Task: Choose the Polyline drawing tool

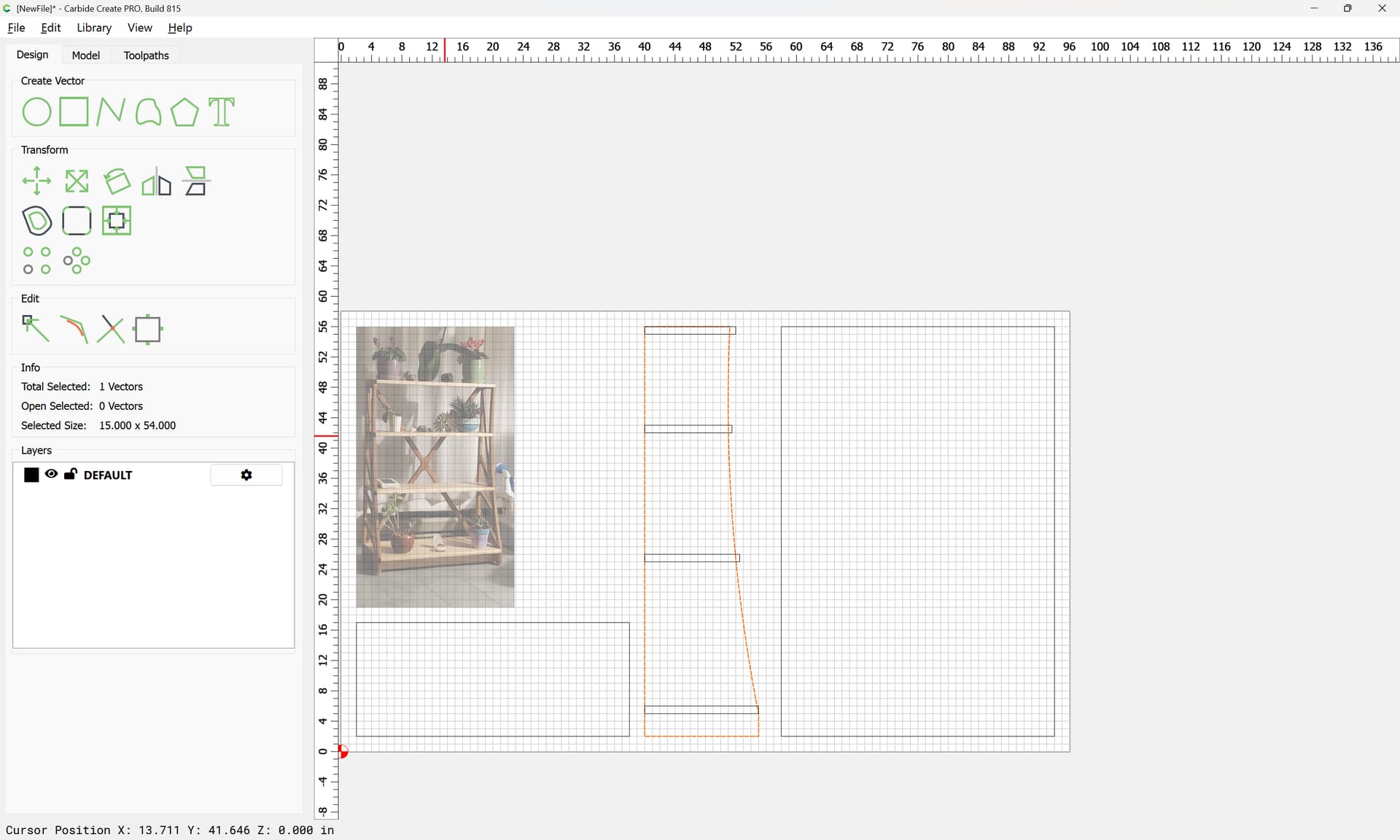Action: click(x=111, y=112)
